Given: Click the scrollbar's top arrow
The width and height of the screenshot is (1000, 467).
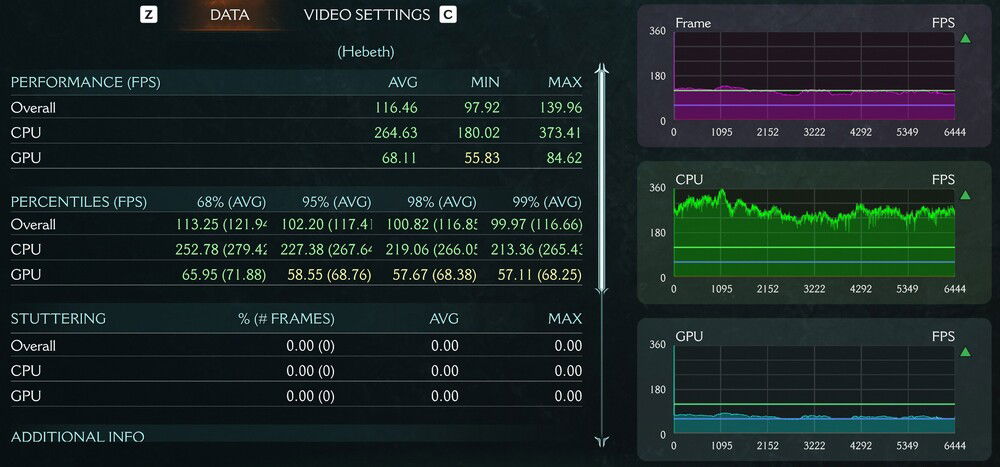Looking at the screenshot, I should (x=602, y=70).
